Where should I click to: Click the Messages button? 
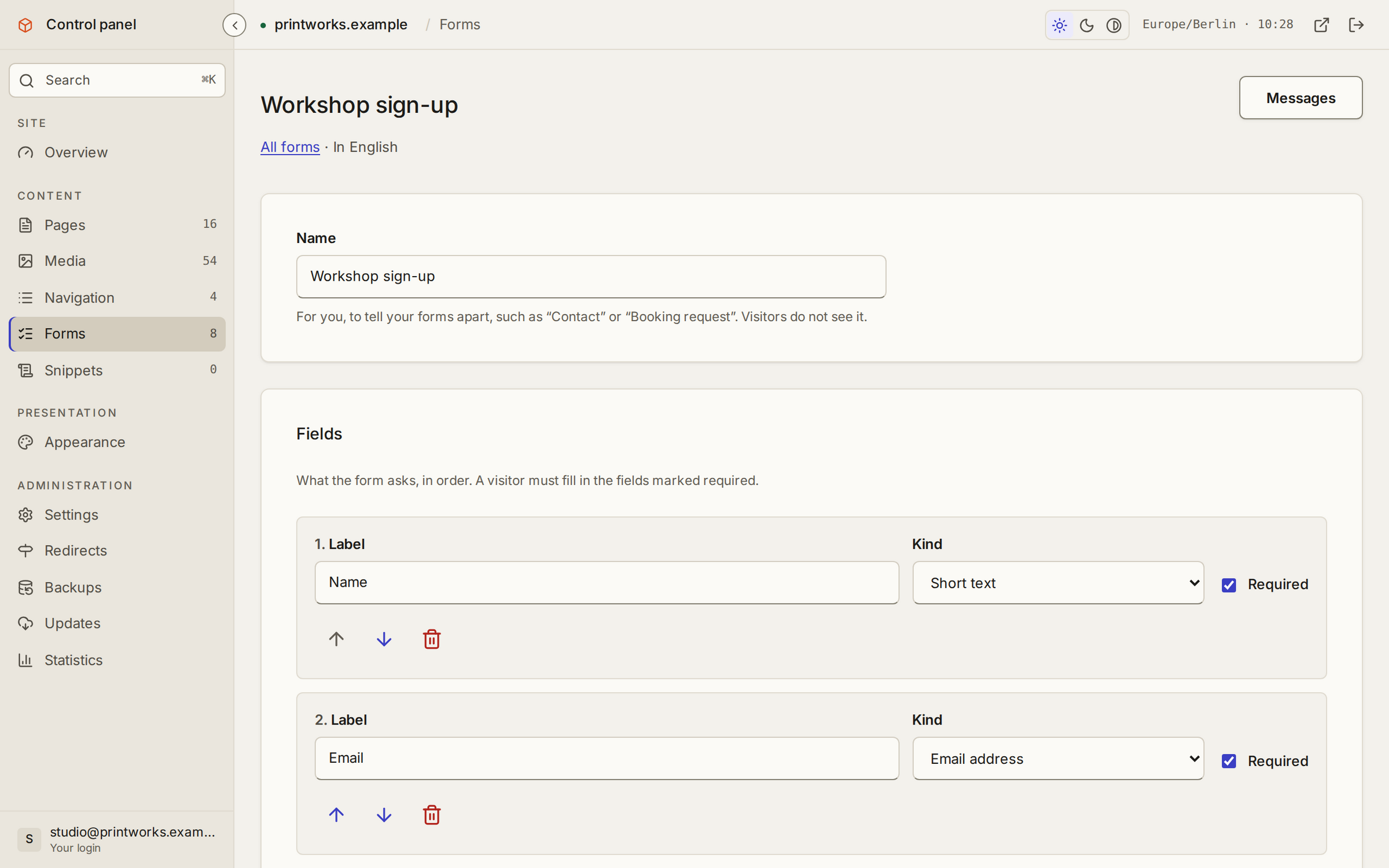click(x=1300, y=98)
